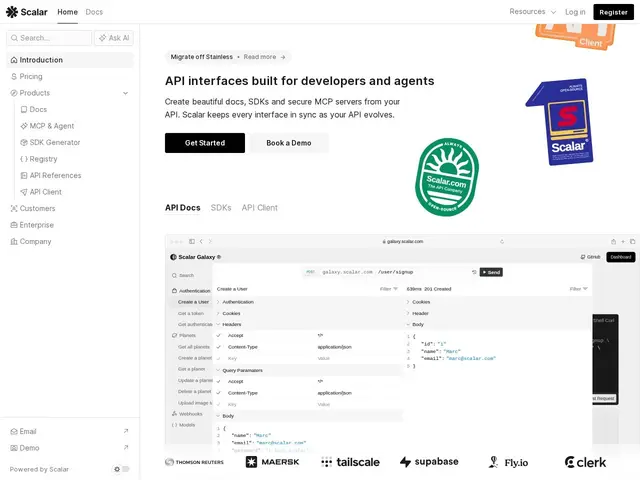Screen dimensions: 640x480
Task: Focus the sidebar Search field
Action: point(49,38)
